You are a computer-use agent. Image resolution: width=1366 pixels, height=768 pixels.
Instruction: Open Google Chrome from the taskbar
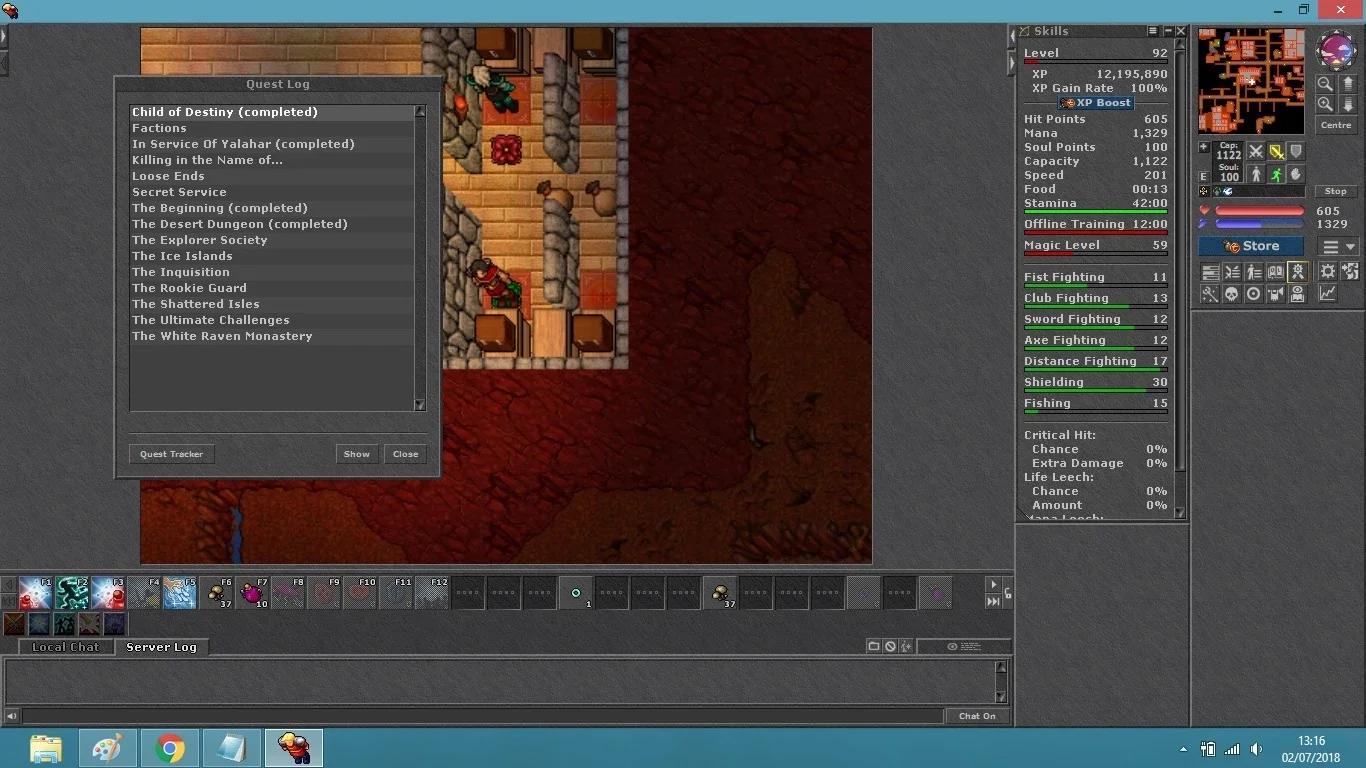click(x=170, y=748)
